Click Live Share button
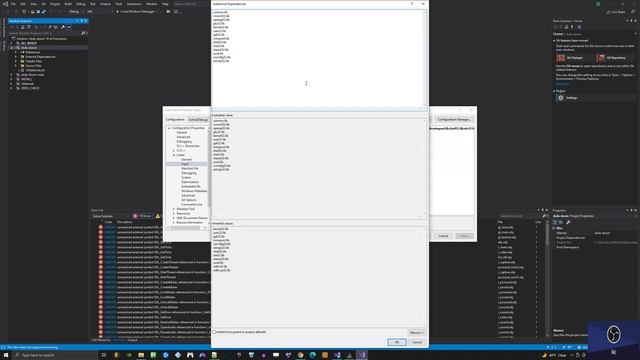Image resolution: width=640 pixels, height=360 pixels. point(616,12)
